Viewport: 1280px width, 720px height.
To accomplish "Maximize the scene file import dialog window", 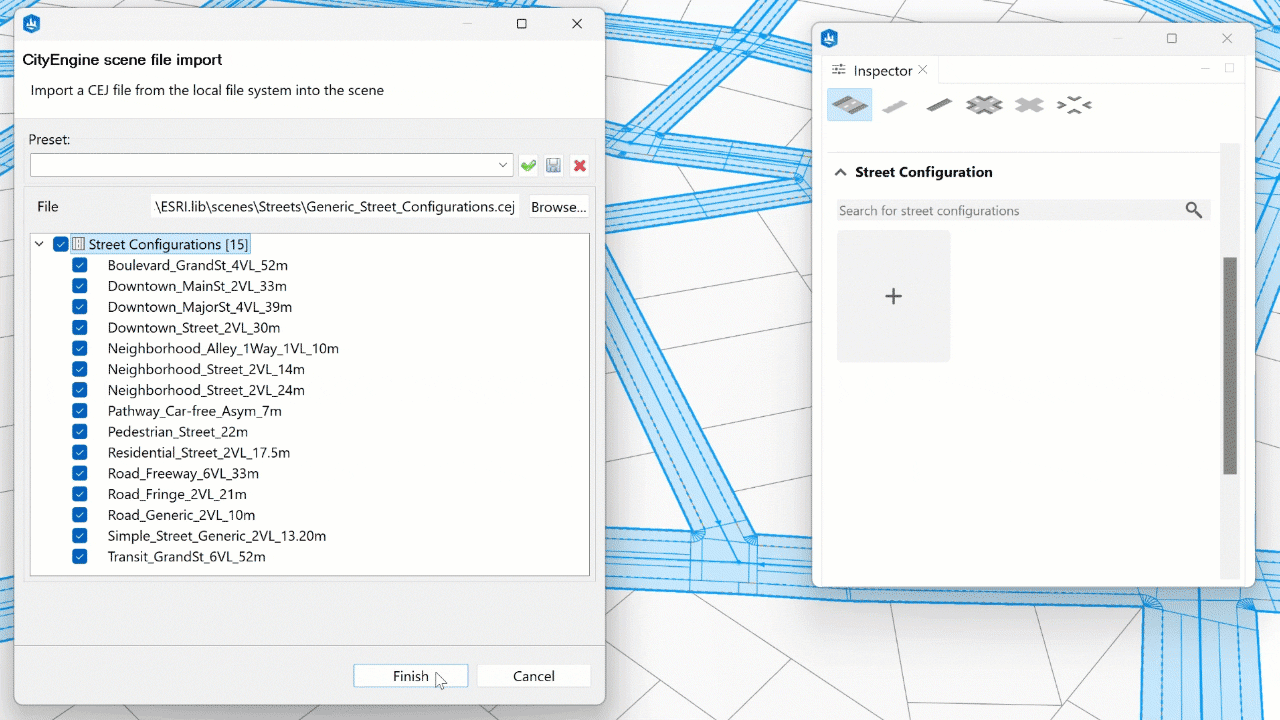I will 521,24.
